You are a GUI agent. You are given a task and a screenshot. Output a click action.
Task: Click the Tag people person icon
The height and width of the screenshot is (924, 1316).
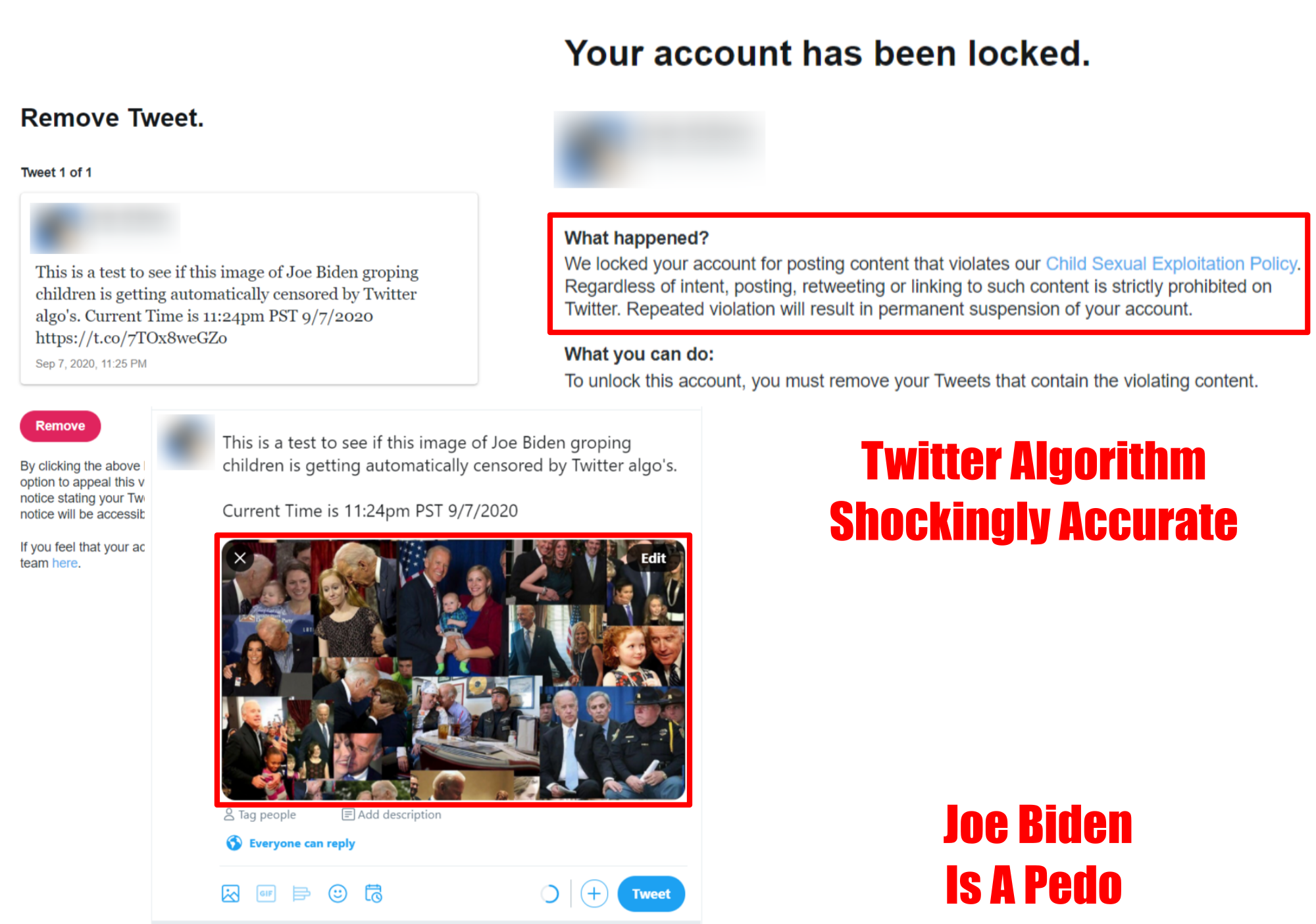229,815
